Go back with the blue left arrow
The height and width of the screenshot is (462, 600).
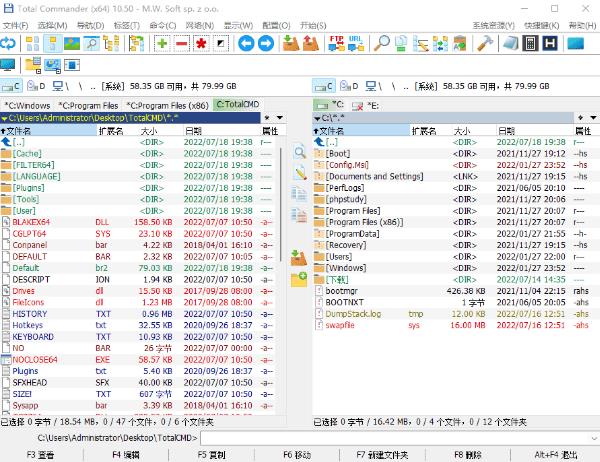246,43
